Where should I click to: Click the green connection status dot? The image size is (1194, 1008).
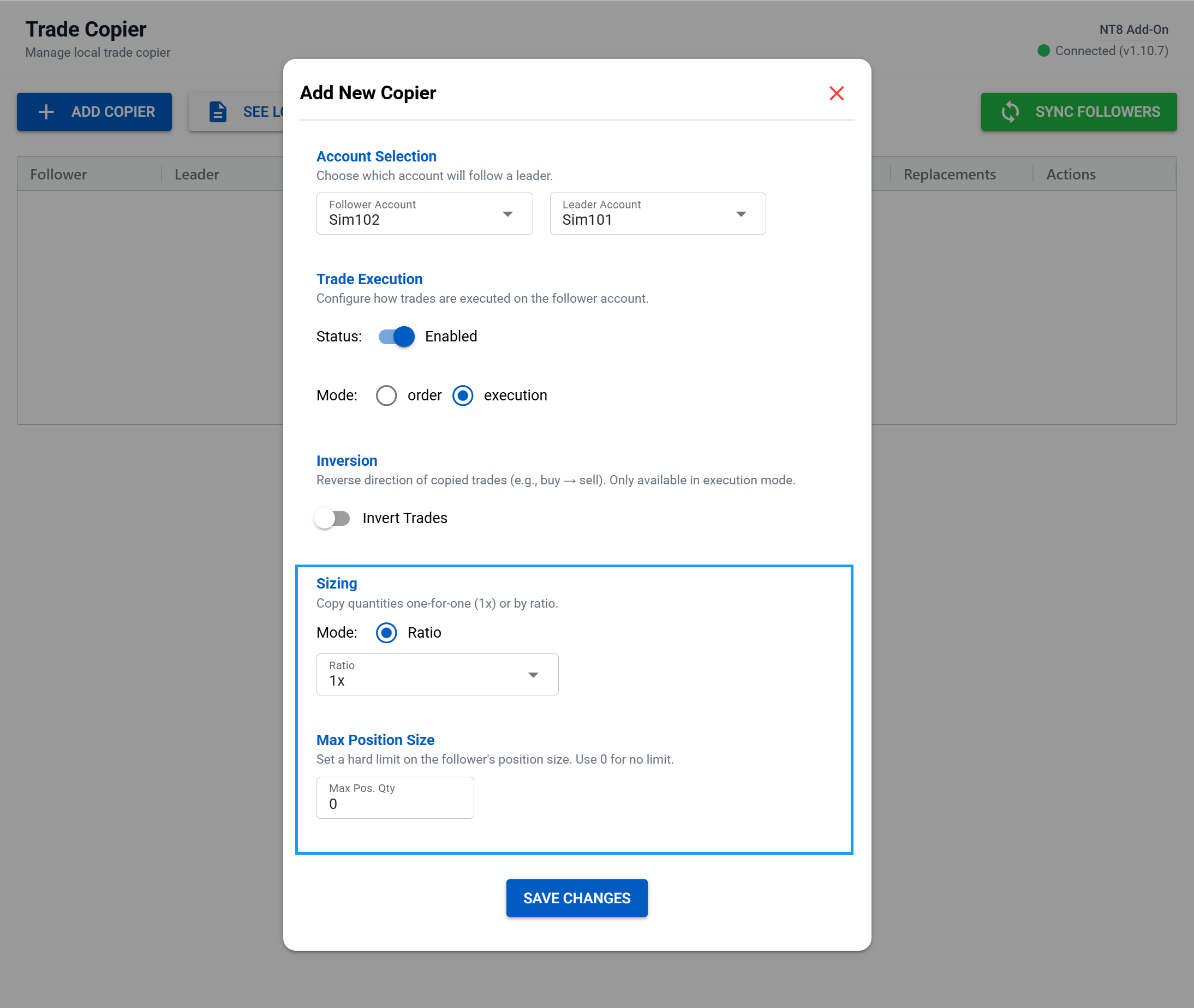[1043, 51]
